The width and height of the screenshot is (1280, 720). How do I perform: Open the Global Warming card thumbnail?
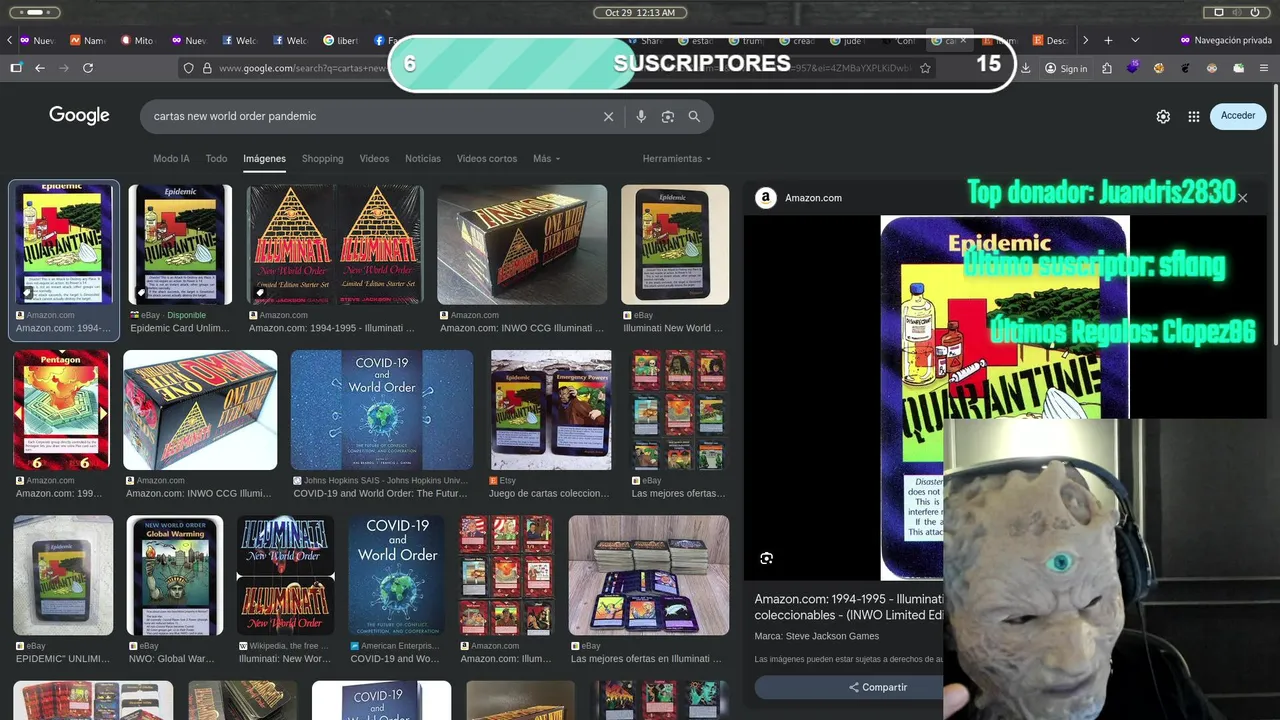175,576
